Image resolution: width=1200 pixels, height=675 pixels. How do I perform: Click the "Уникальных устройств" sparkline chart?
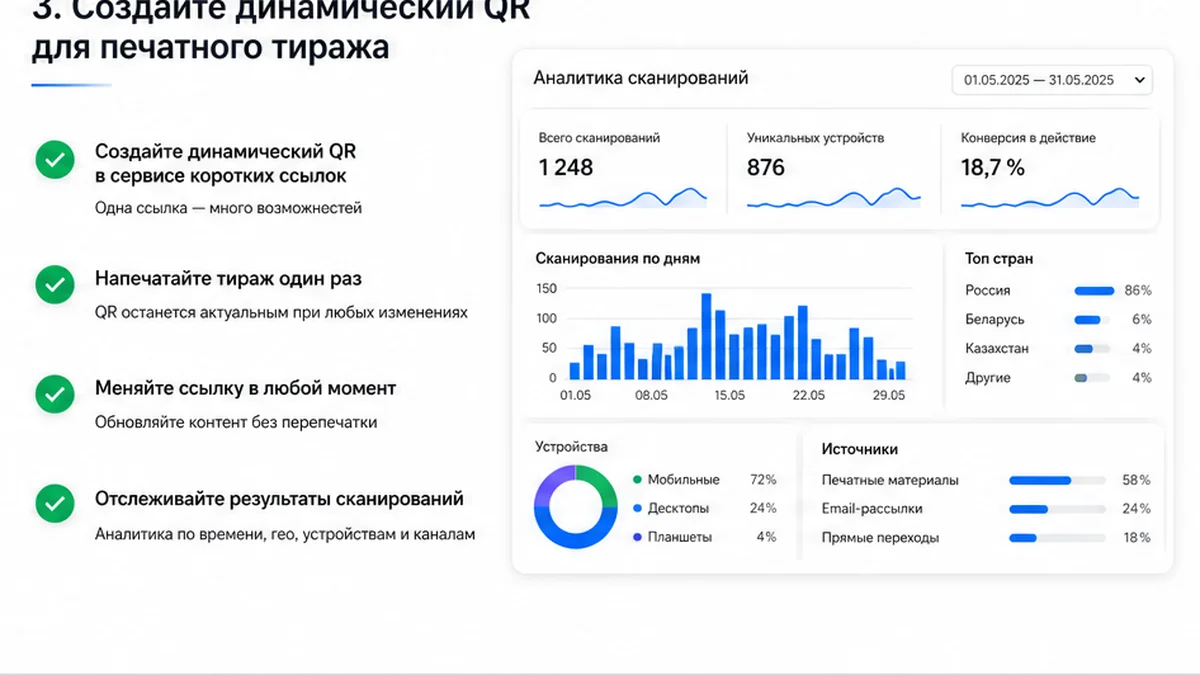(833, 198)
